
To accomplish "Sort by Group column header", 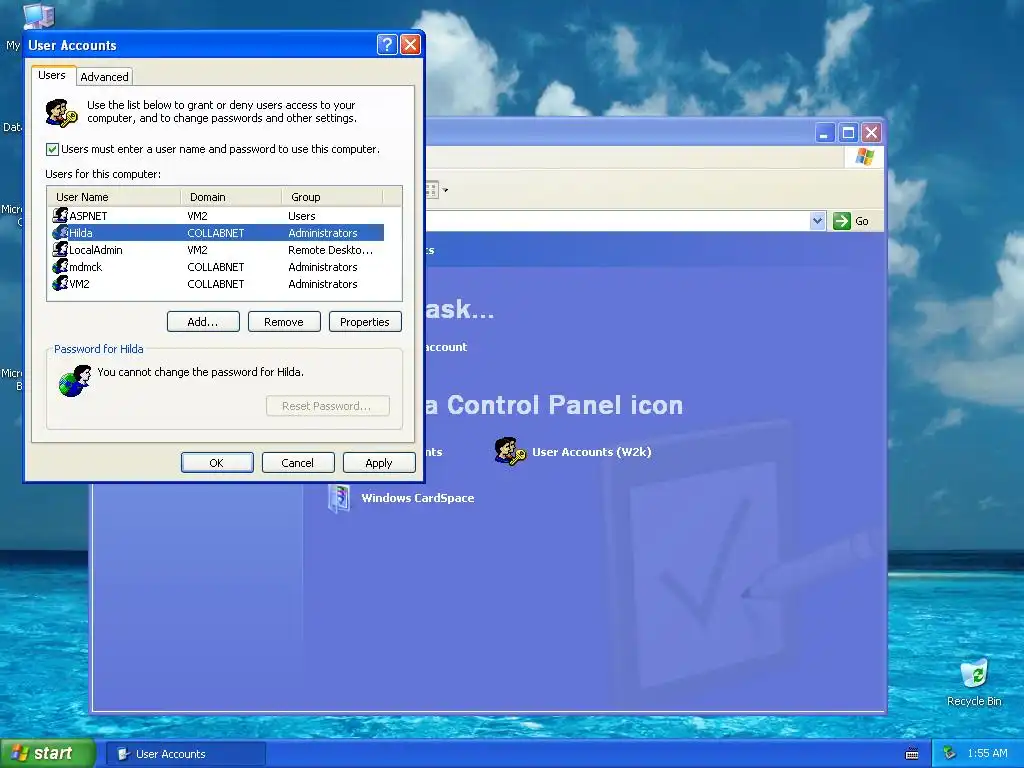I will [332, 197].
